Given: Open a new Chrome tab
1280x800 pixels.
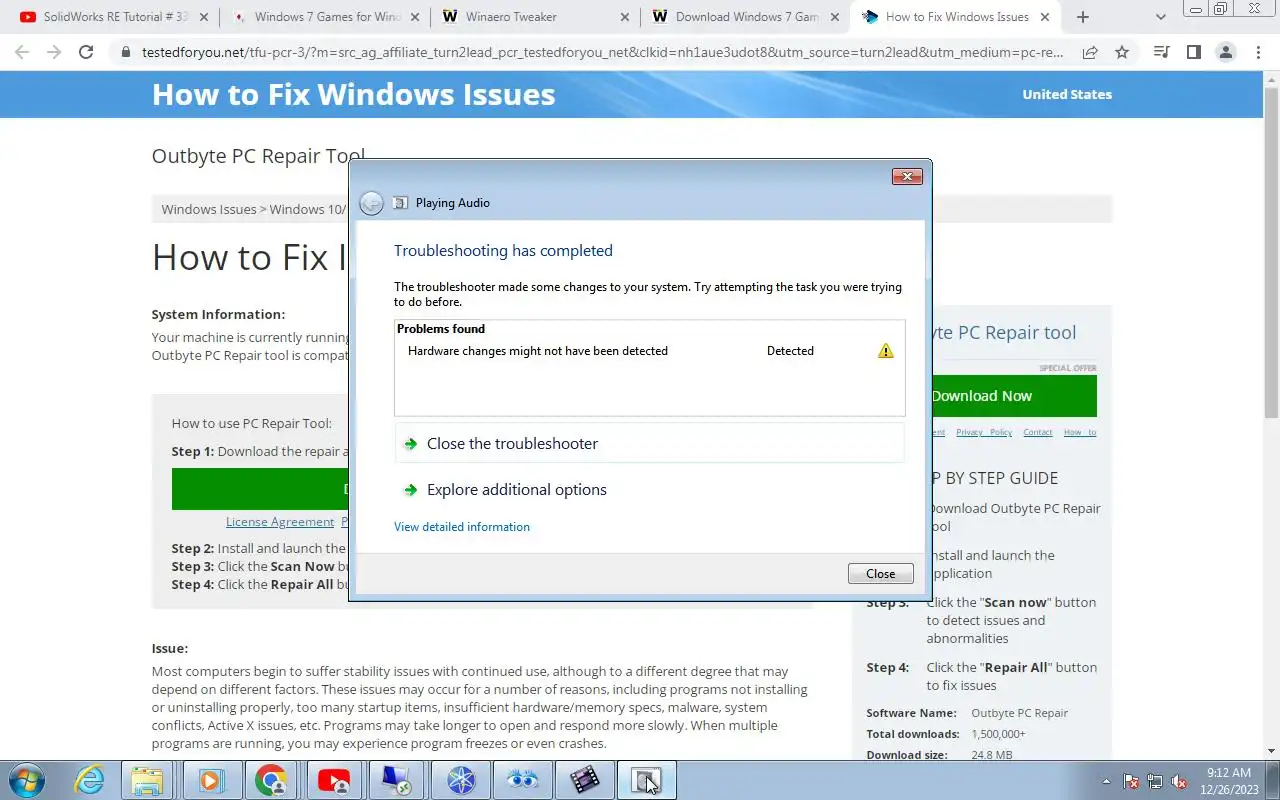Looking at the screenshot, I should pyautogui.click(x=1082, y=17).
